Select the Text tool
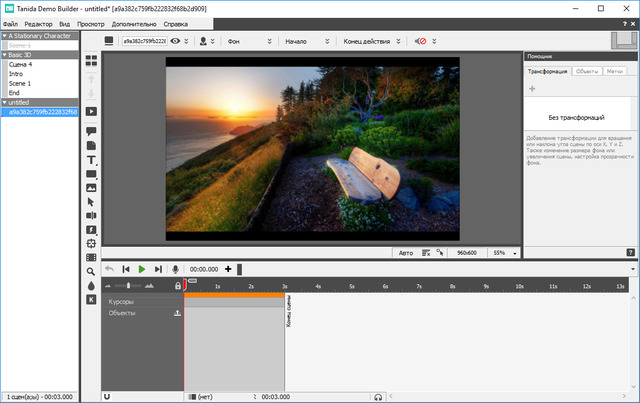The height and width of the screenshot is (403, 640). tap(91, 160)
